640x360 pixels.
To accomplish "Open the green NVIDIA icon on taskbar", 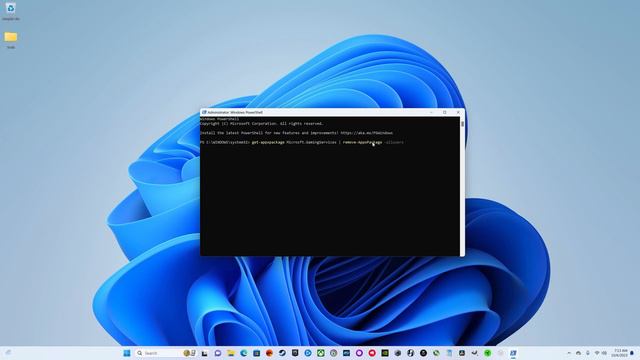I will 385,353.
